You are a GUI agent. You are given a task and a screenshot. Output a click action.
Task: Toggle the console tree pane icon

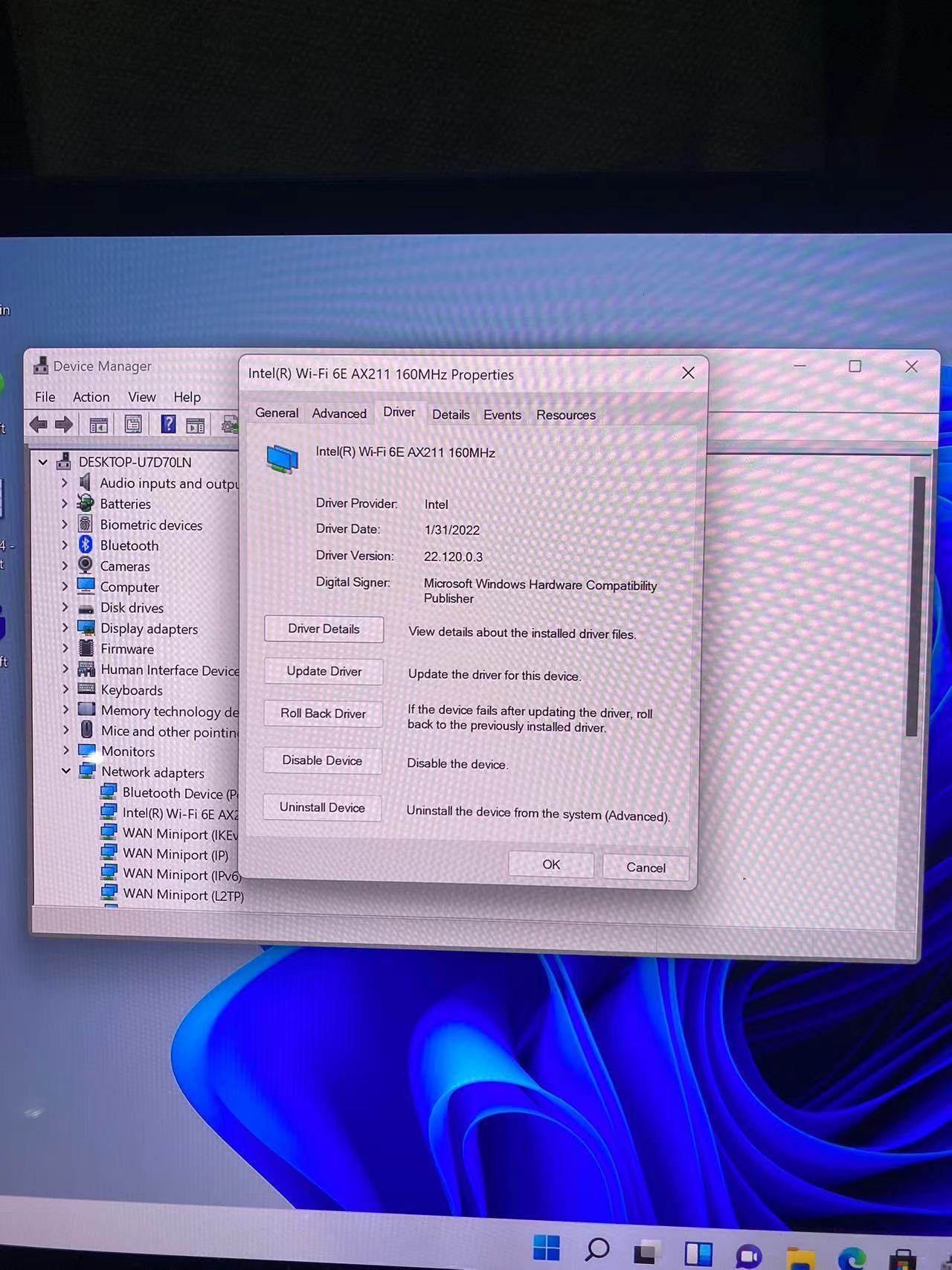pos(98,426)
